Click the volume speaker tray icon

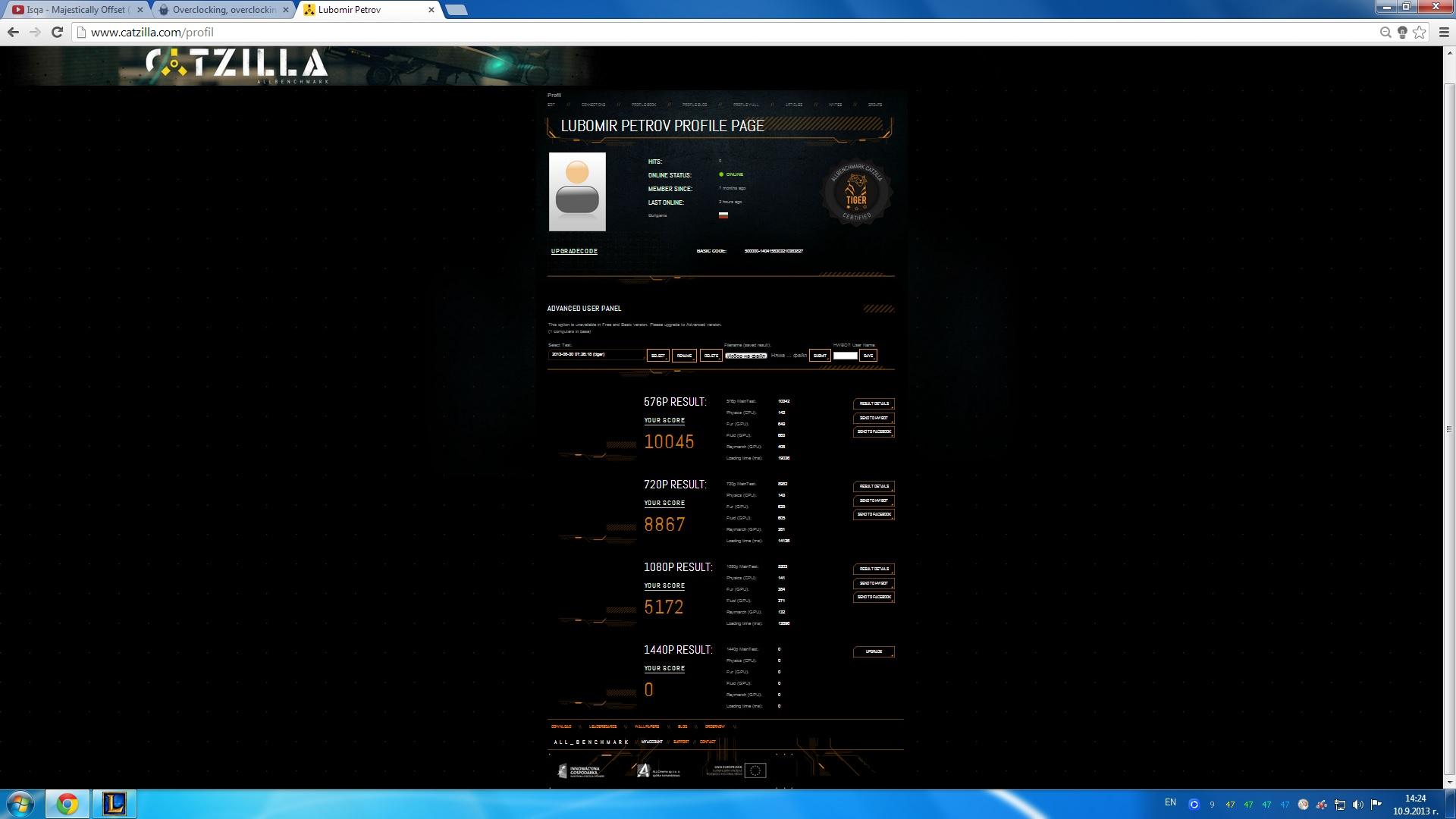1357,805
